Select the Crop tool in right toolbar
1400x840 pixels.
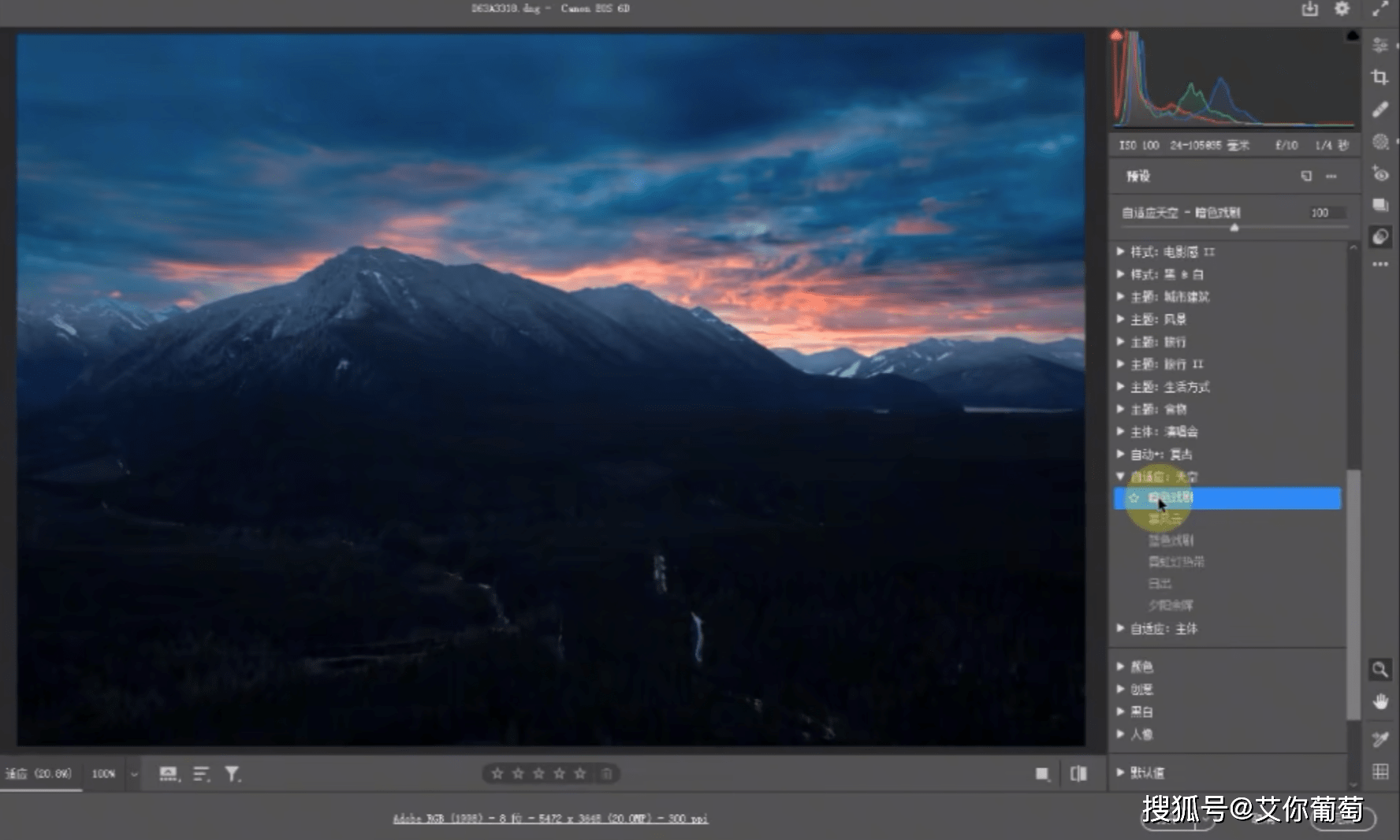point(1380,77)
